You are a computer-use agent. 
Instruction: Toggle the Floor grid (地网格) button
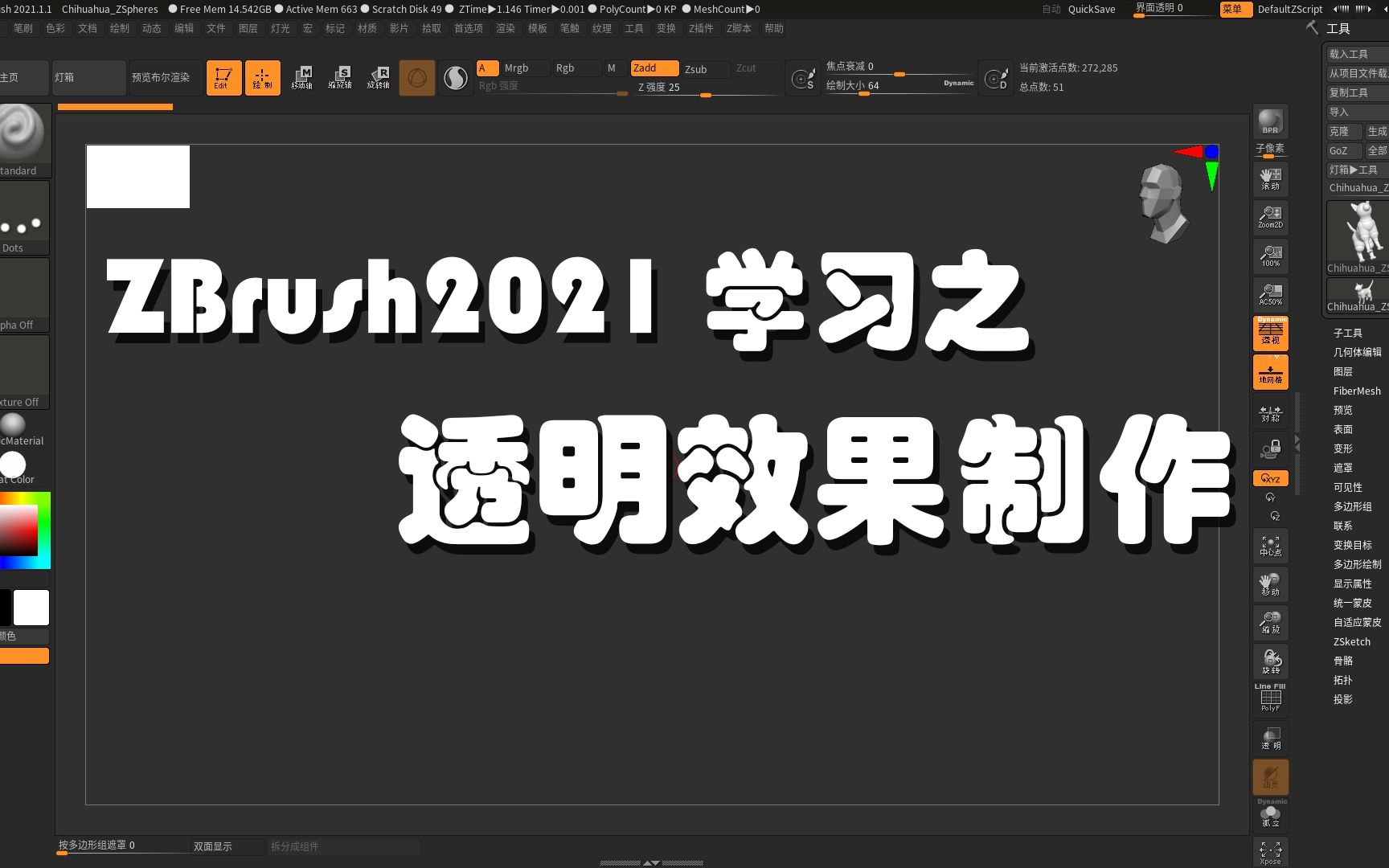tap(1270, 372)
